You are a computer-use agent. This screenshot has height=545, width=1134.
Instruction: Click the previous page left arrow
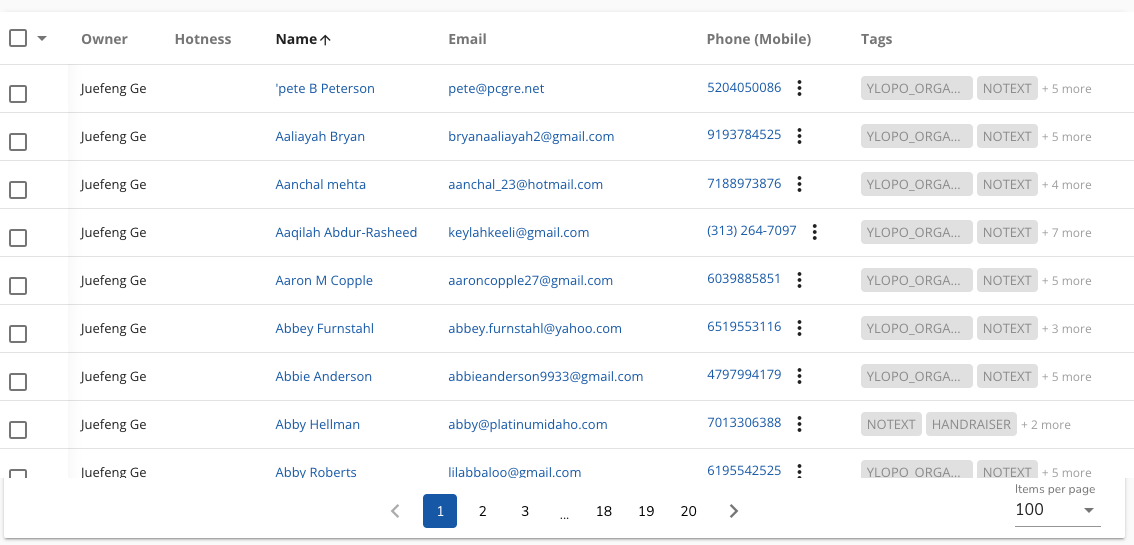(x=395, y=511)
